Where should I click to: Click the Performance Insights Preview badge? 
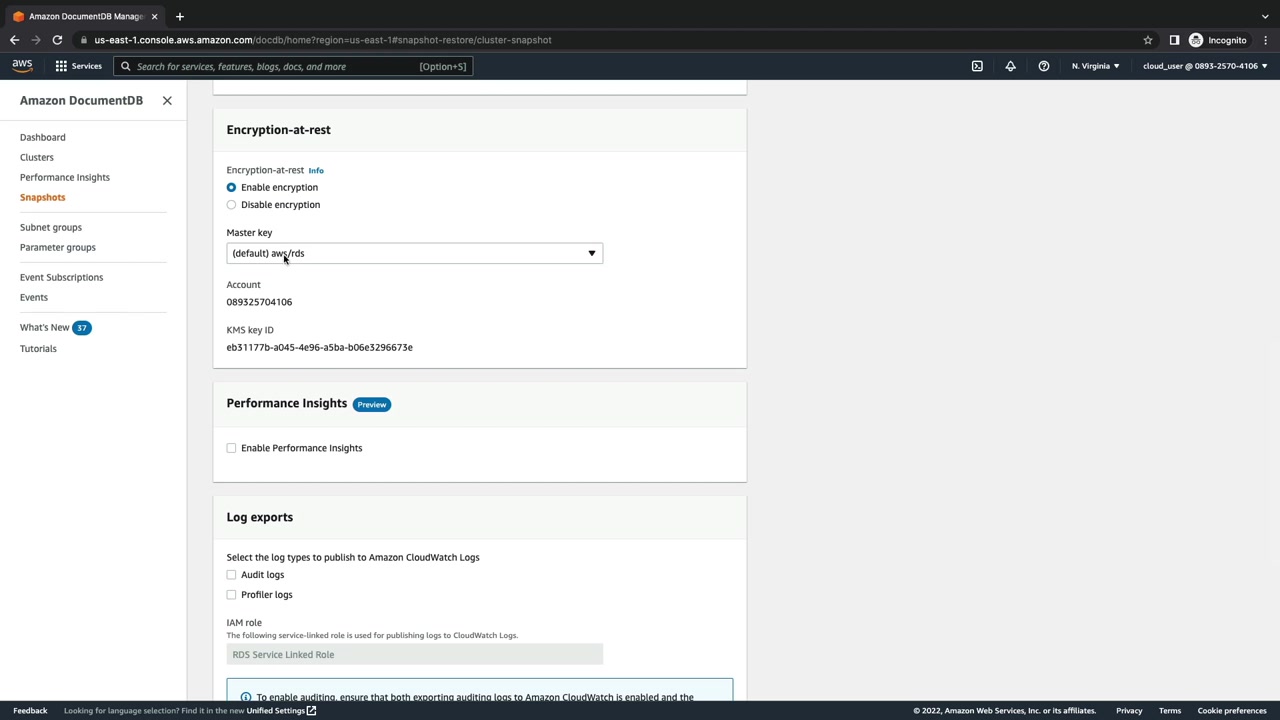click(x=371, y=404)
